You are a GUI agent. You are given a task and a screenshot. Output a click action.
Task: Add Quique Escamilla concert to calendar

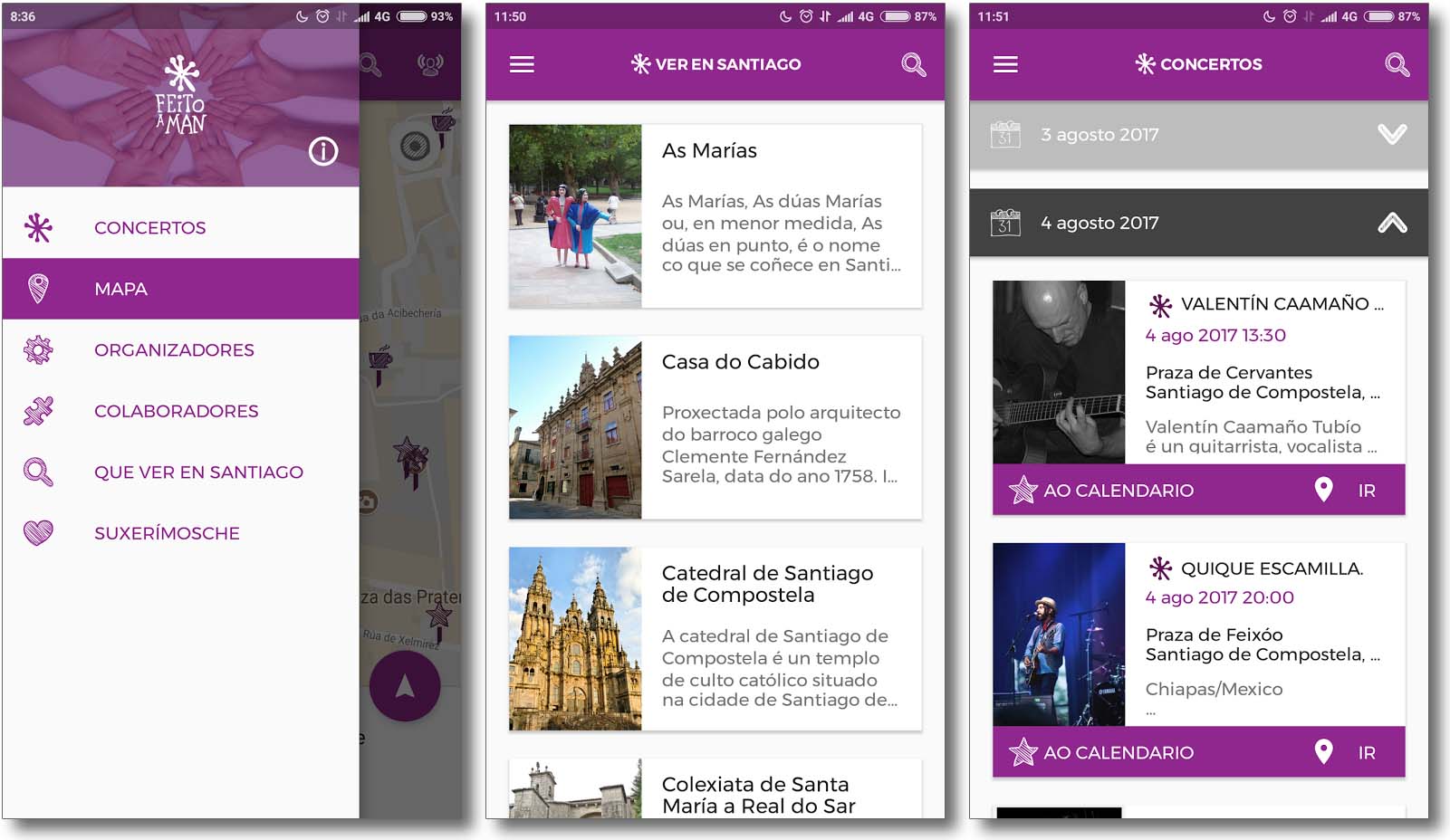(x=1101, y=753)
